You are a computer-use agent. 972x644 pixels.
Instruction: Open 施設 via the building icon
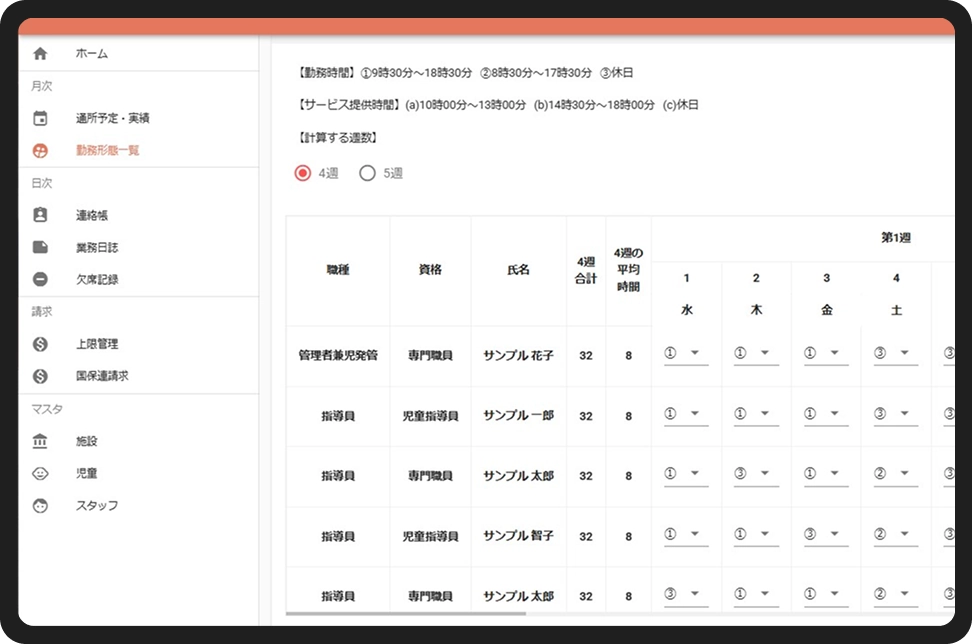point(40,441)
